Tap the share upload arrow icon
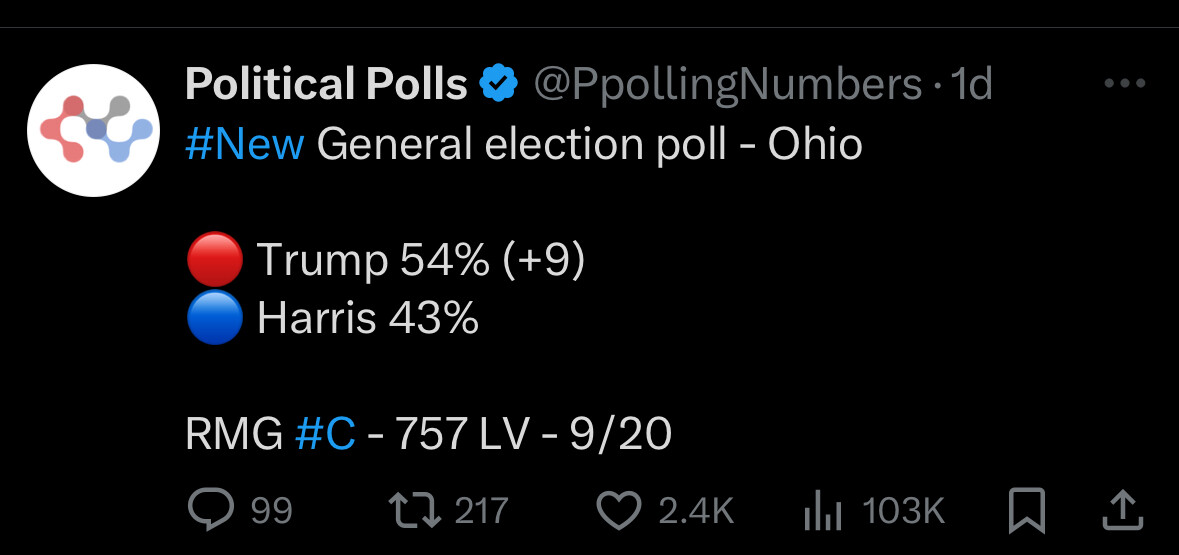 point(1123,511)
